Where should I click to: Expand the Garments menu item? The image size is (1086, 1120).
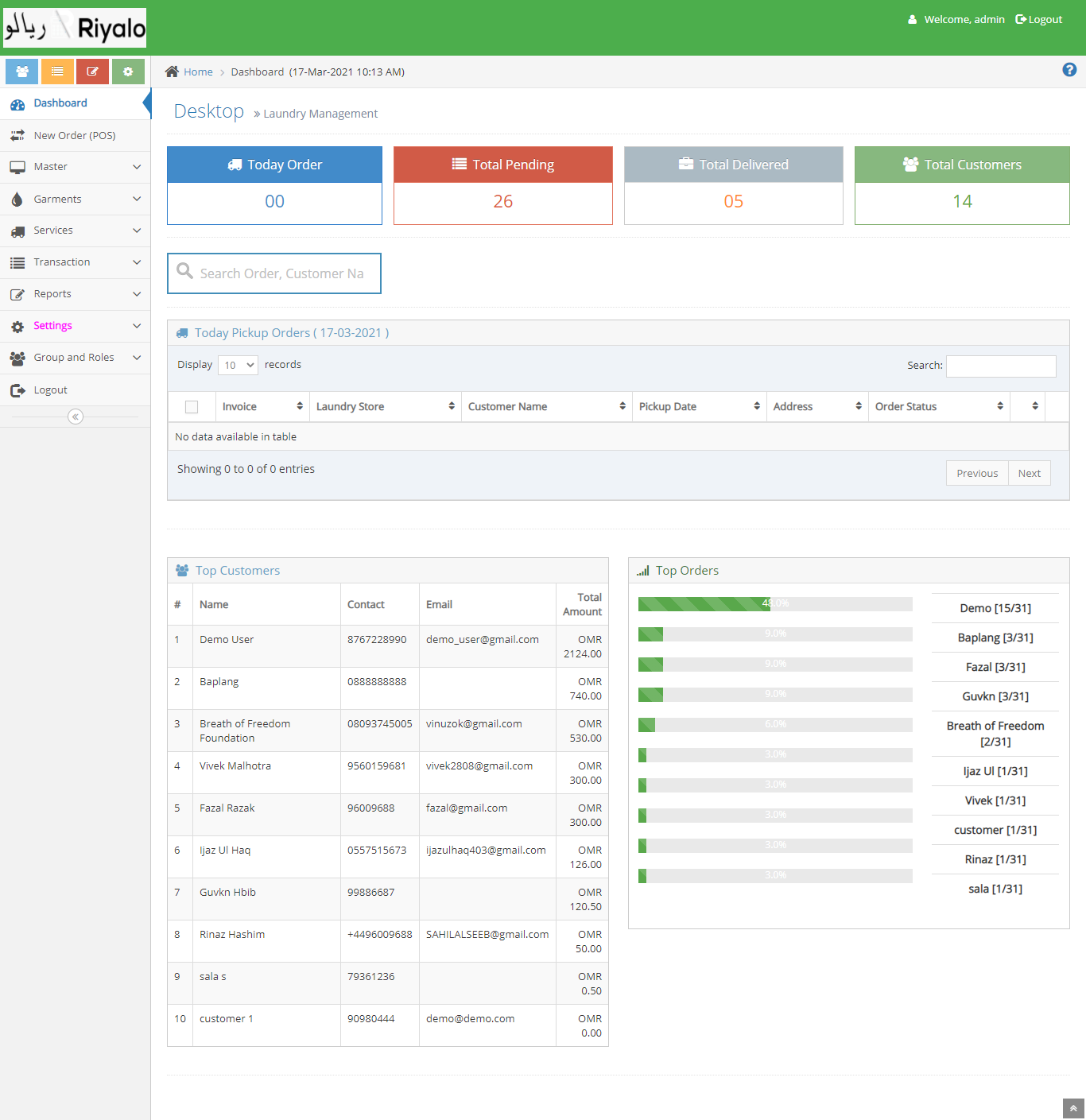[75, 200]
